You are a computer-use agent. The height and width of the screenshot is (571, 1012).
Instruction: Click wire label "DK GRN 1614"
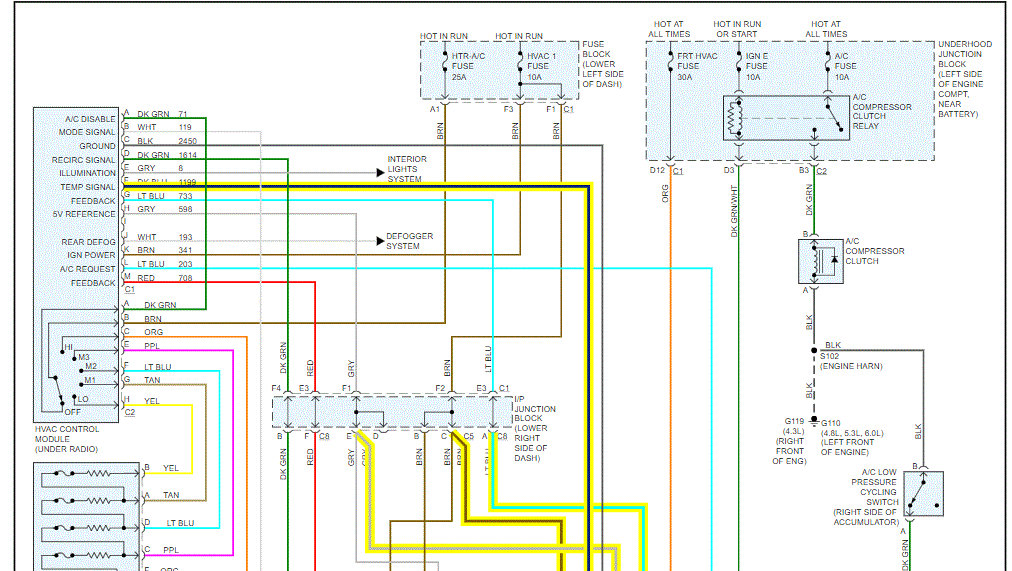pyautogui.click(x=167, y=155)
